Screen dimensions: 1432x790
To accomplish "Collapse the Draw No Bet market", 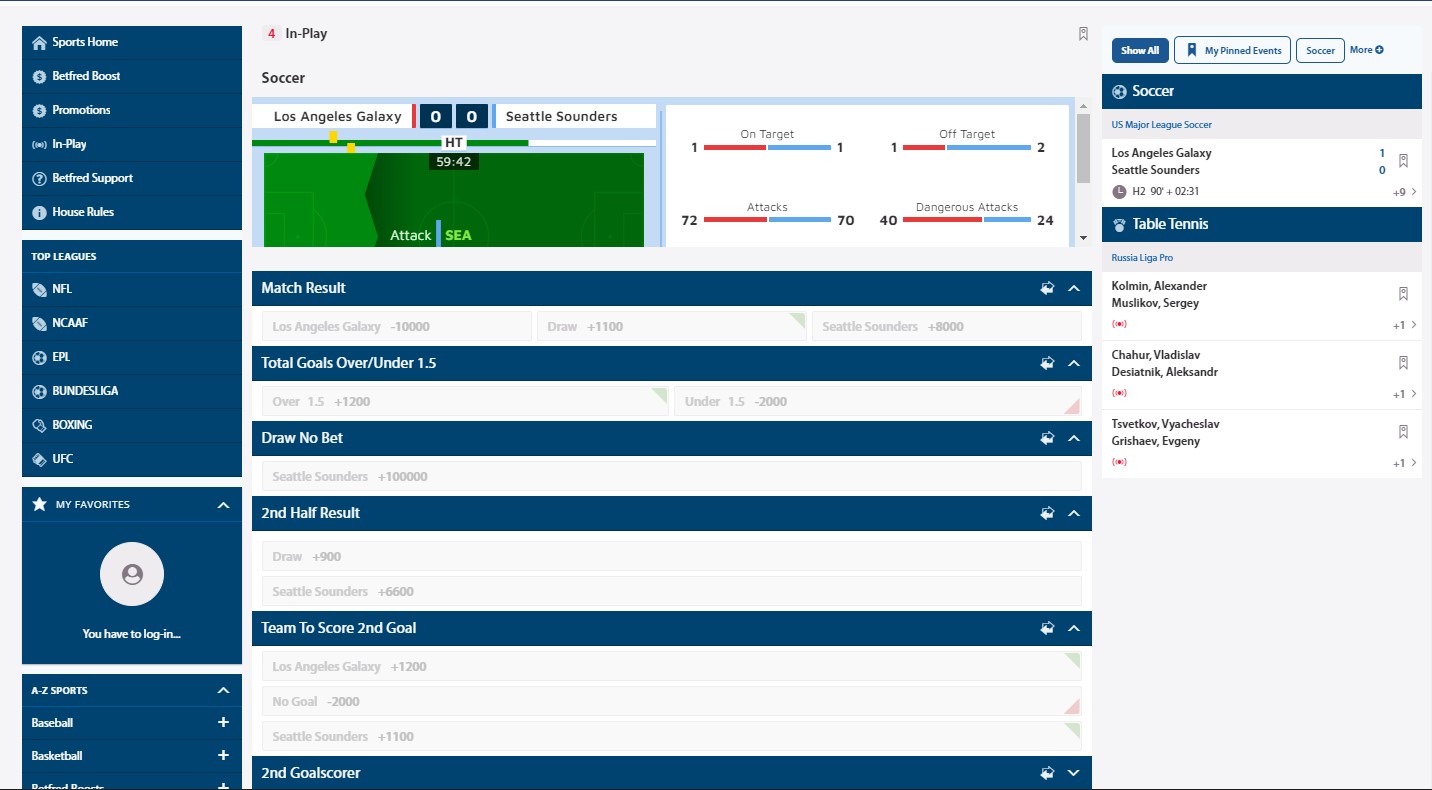I will point(1074,438).
